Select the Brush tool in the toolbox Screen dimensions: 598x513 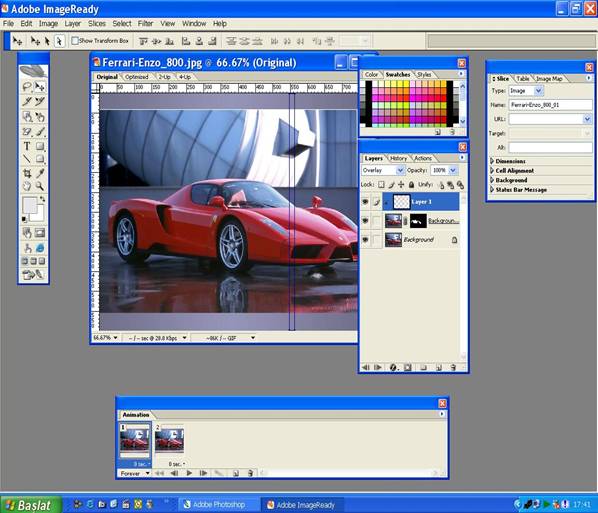click(x=40, y=132)
